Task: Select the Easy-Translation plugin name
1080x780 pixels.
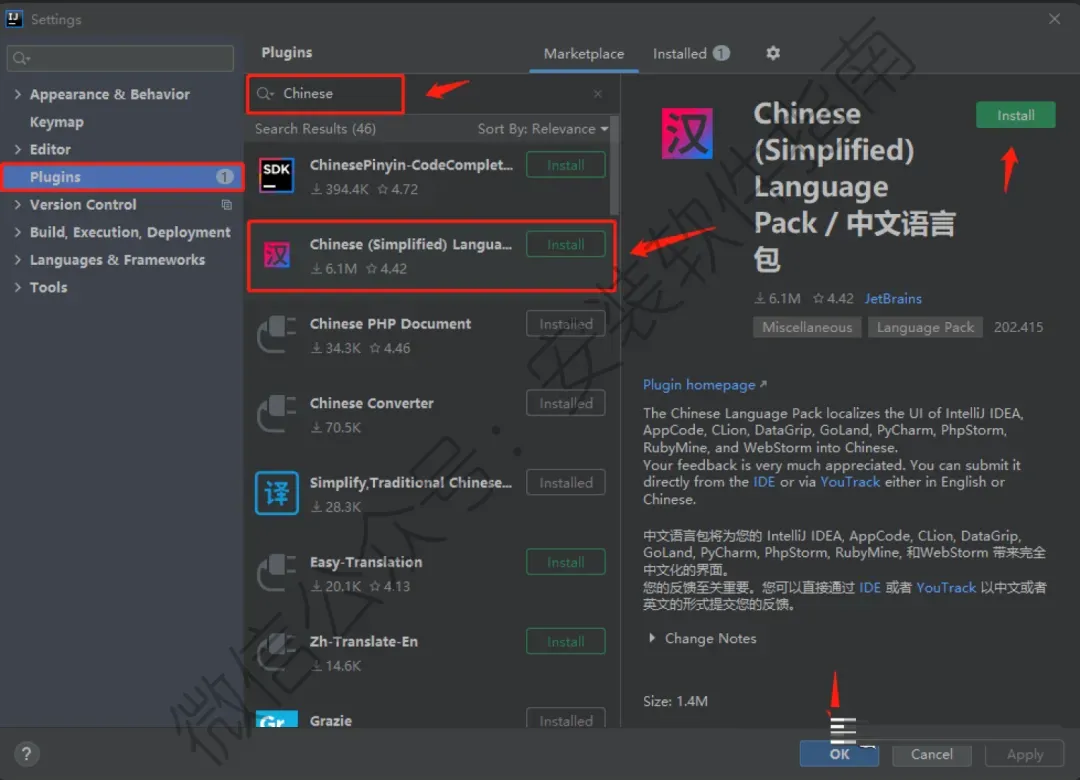Action: tap(366, 562)
